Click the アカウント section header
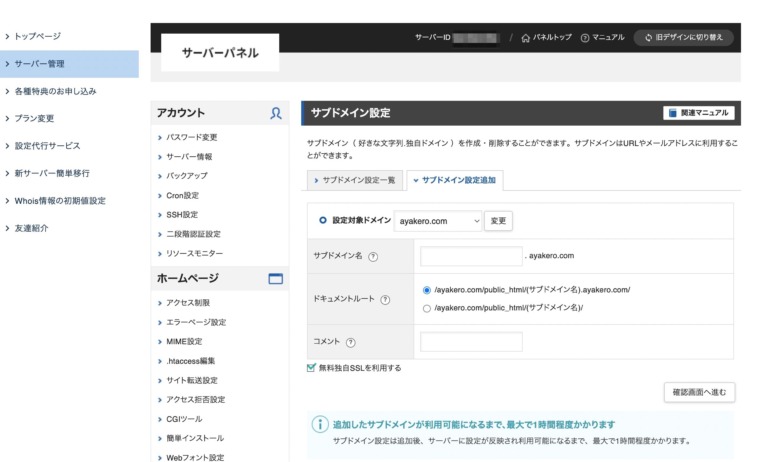 (219, 113)
